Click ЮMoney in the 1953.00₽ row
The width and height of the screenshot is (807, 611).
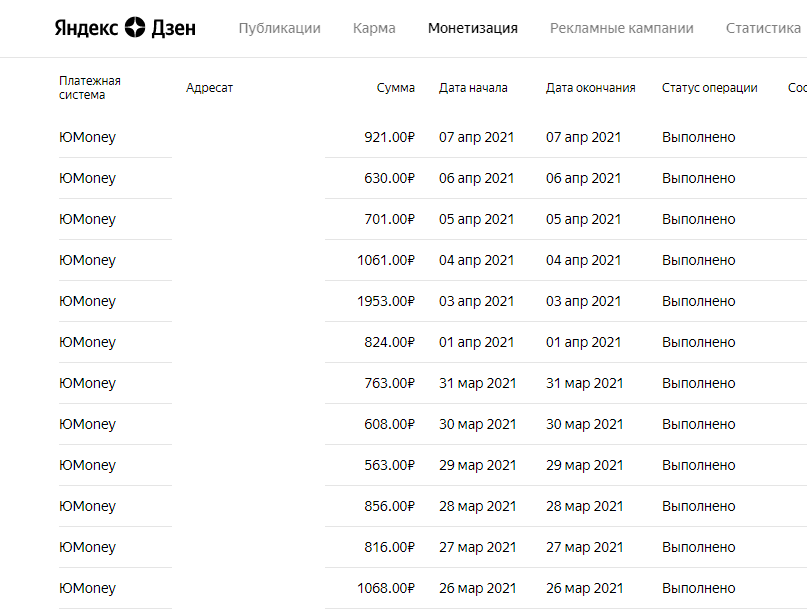pos(87,301)
